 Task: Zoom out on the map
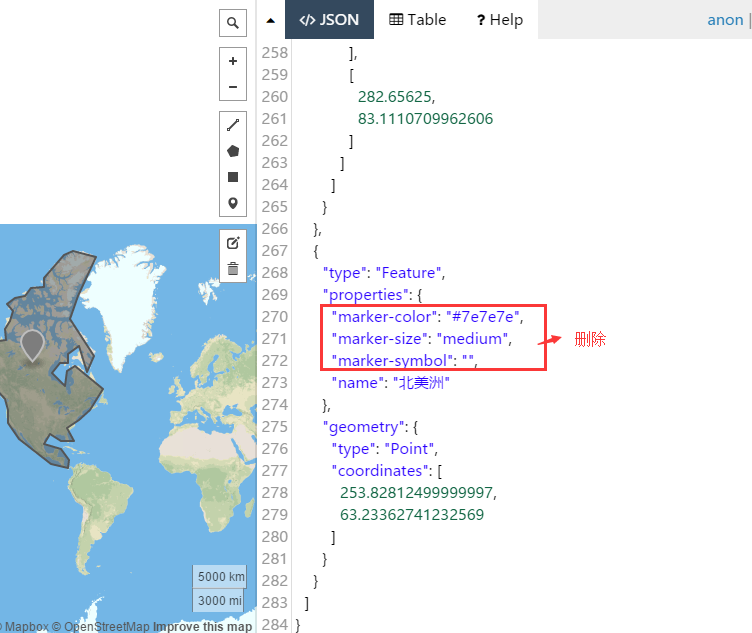[233, 87]
